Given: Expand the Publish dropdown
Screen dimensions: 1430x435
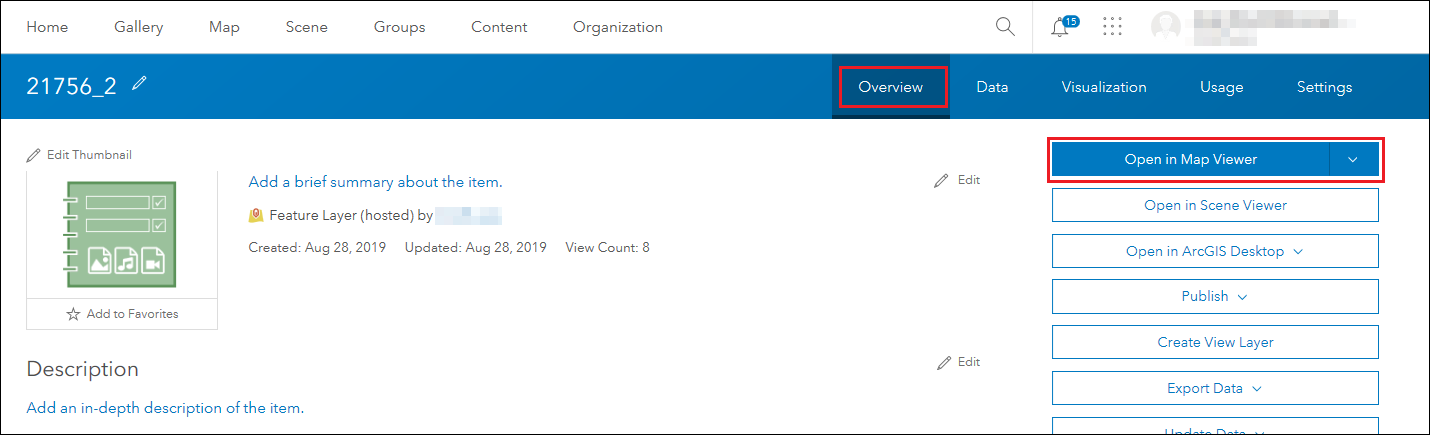Looking at the screenshot, I should pyautogui.click(x=1242, y=297).
